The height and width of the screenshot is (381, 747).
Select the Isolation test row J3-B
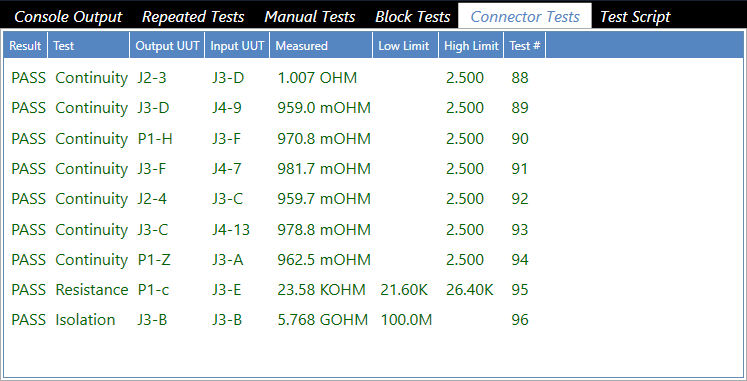click(373, 320)
